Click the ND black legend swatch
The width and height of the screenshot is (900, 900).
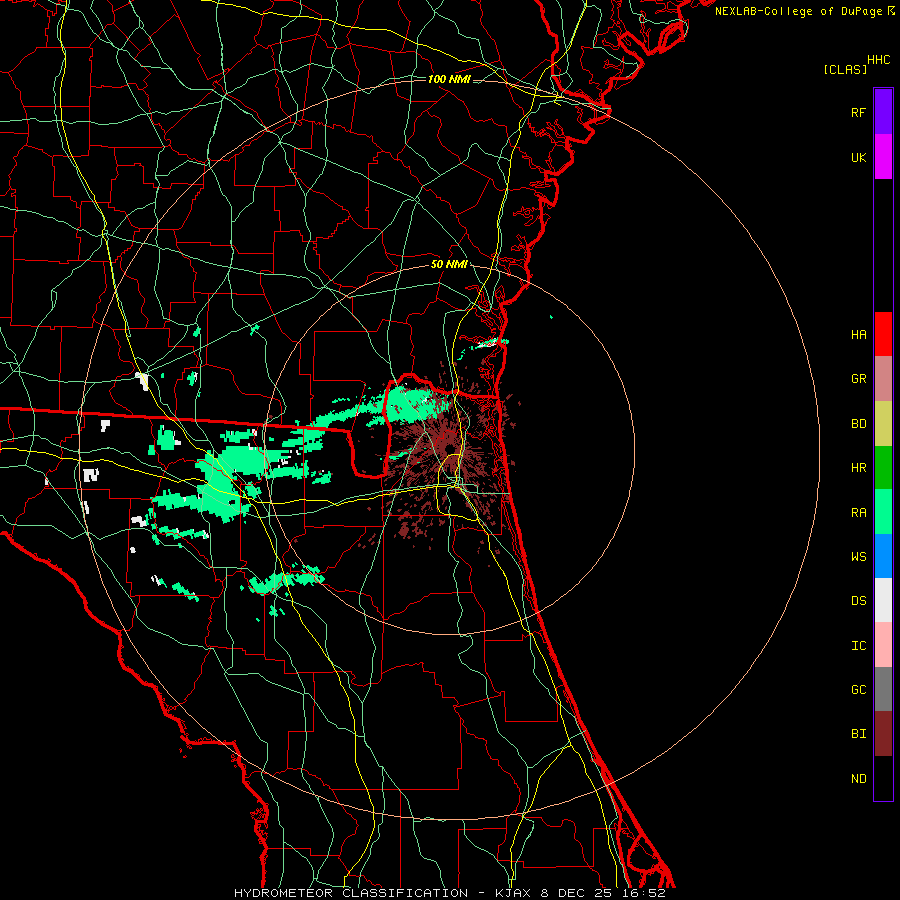point(883,778)
